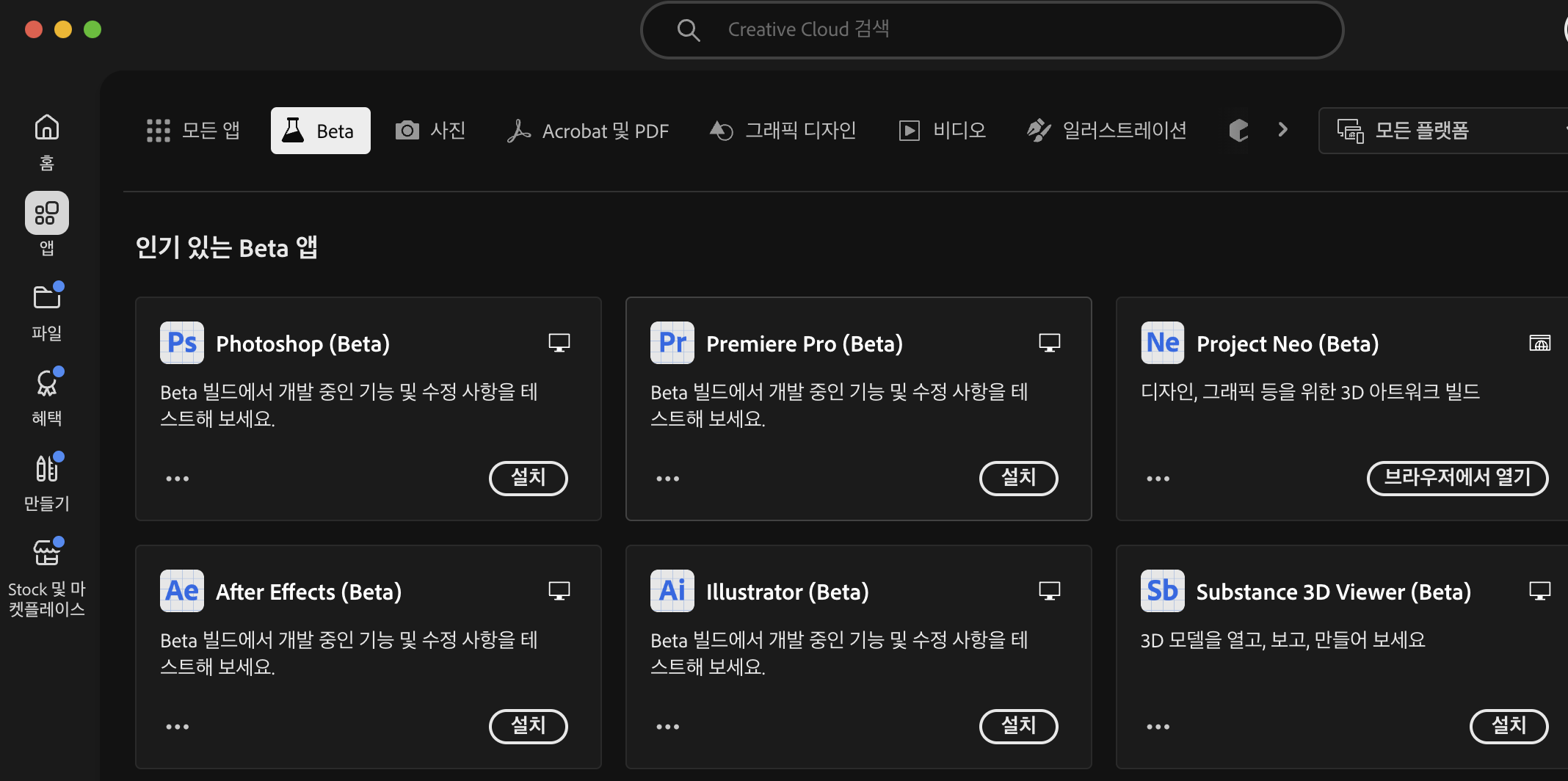
Task: Open the 만들기 (Create) sidebar icon
Action: pyautogui.click(x=47, y=468)
